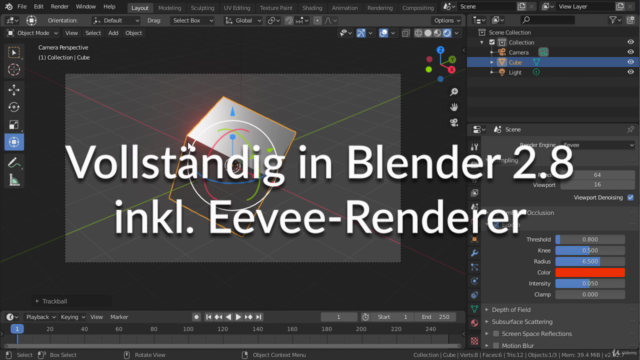Click the viewport zoom magnifier icon

454,92
